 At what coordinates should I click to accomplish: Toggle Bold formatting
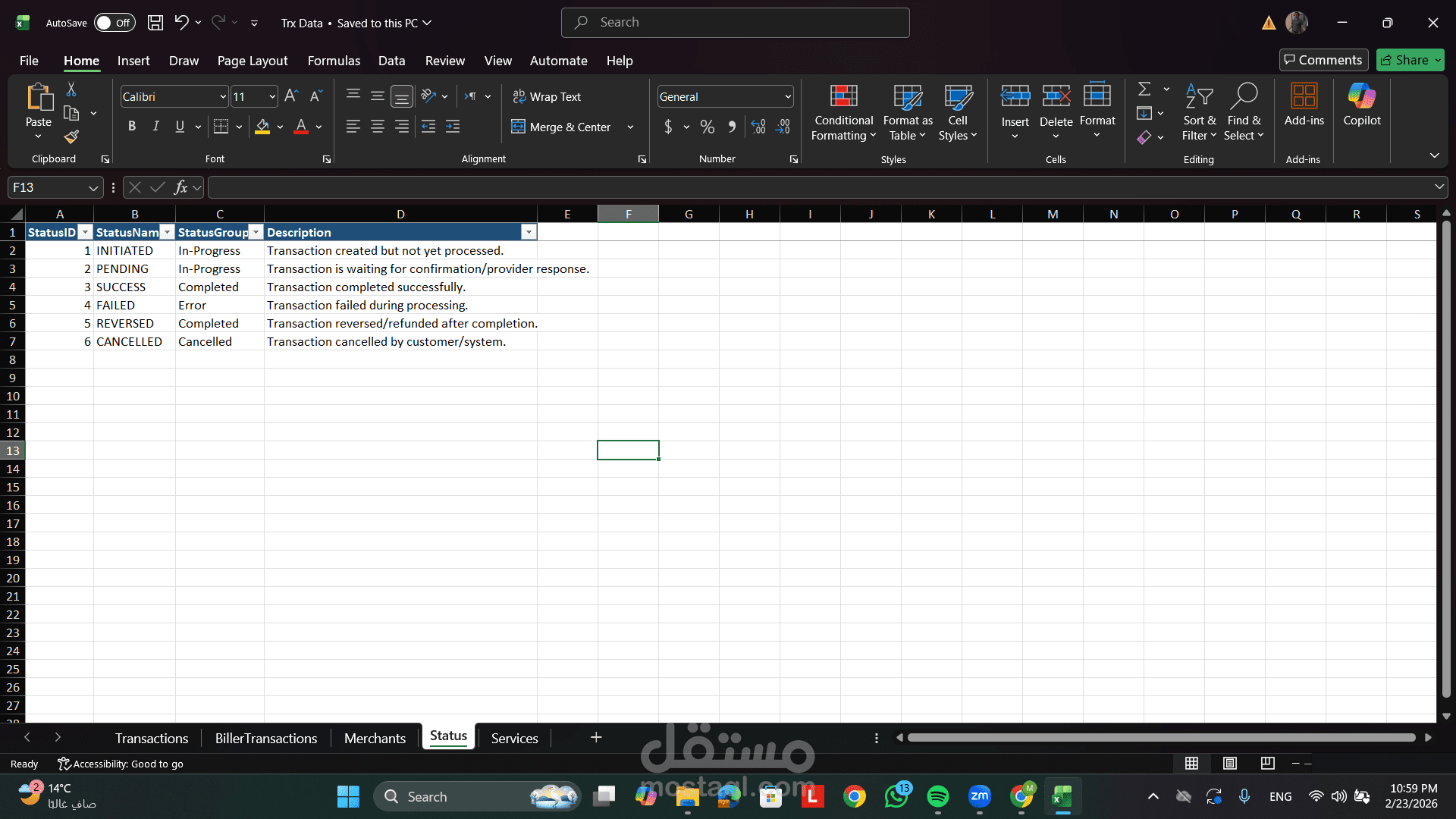click(132, 127)
